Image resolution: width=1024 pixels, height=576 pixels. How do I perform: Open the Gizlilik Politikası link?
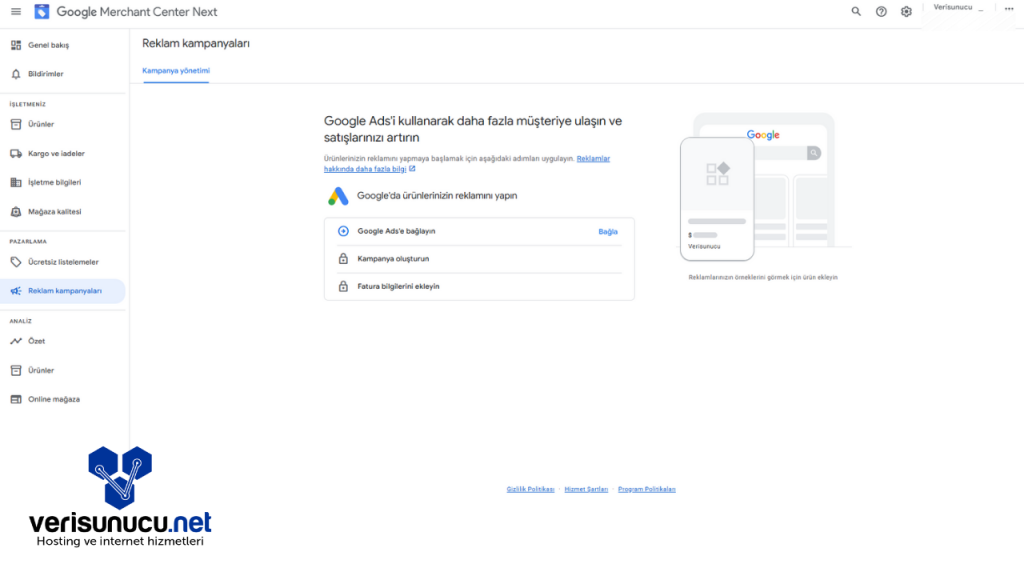[x=530, y=489]
